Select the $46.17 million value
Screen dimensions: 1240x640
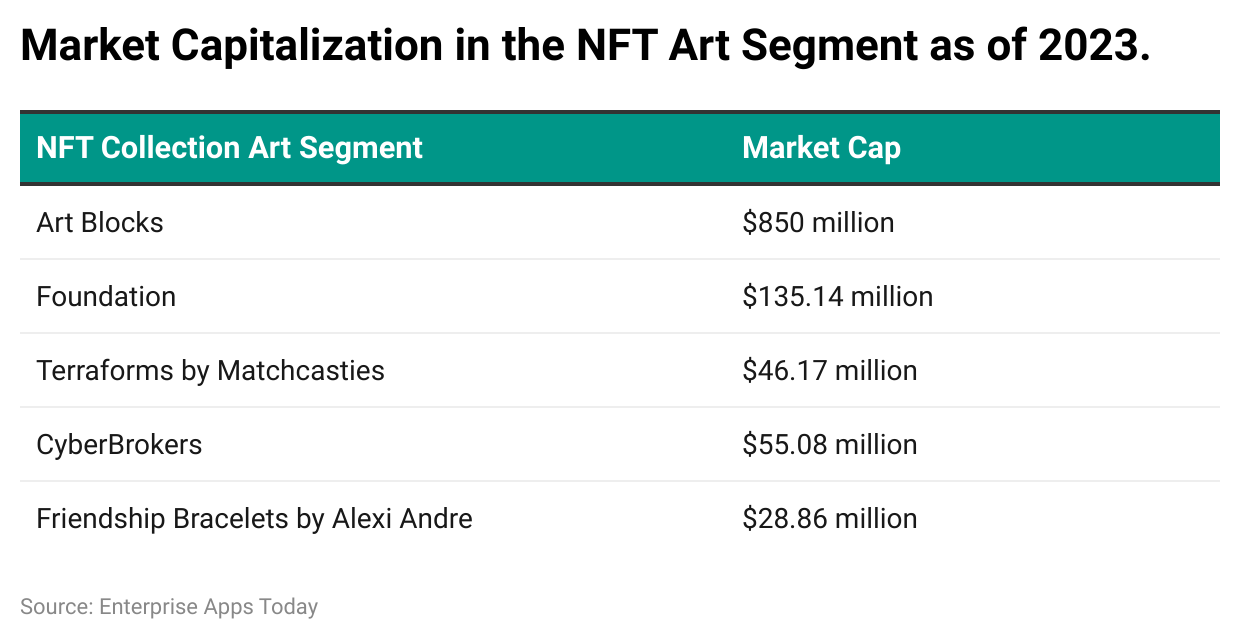829,370
